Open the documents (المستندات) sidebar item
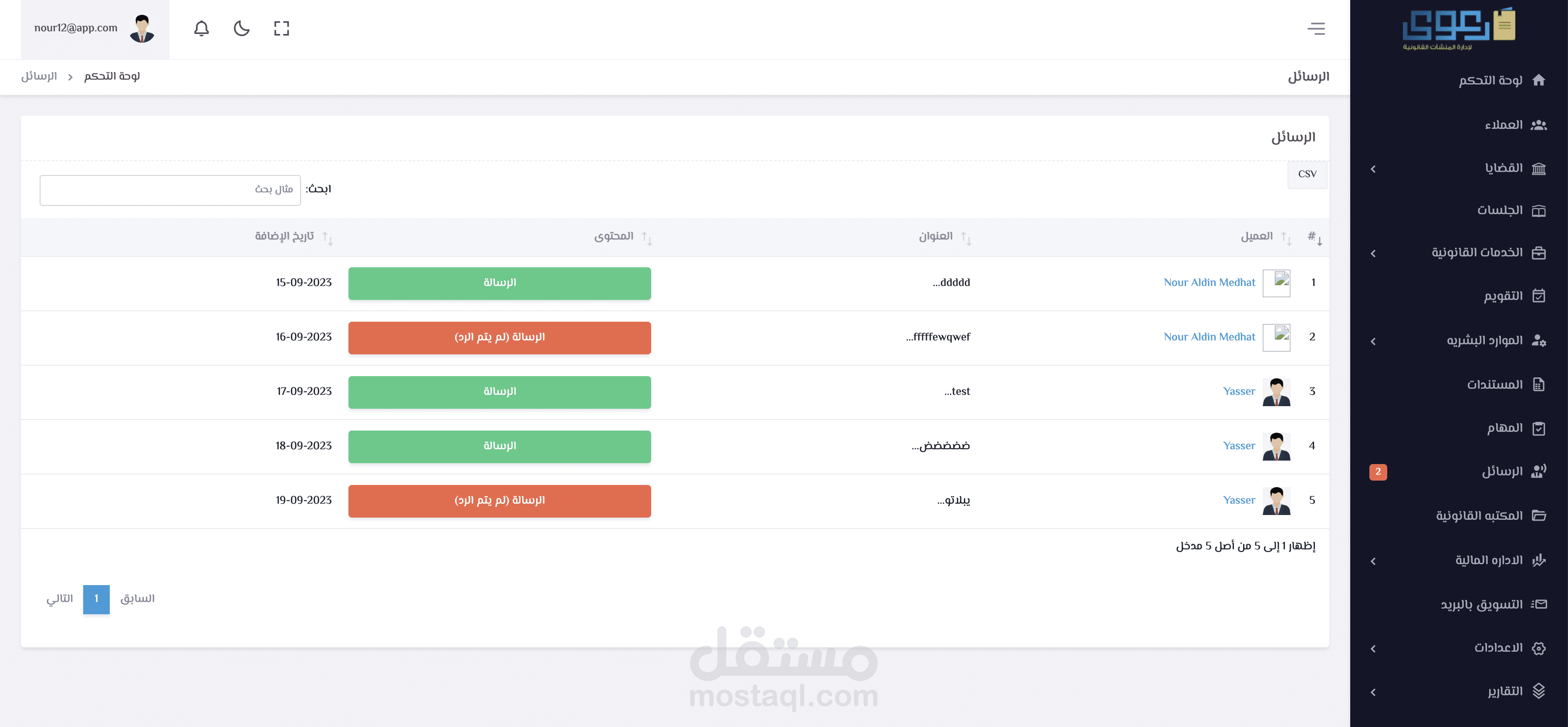This screenshot has height=727, width=1568. point(1494,384)
